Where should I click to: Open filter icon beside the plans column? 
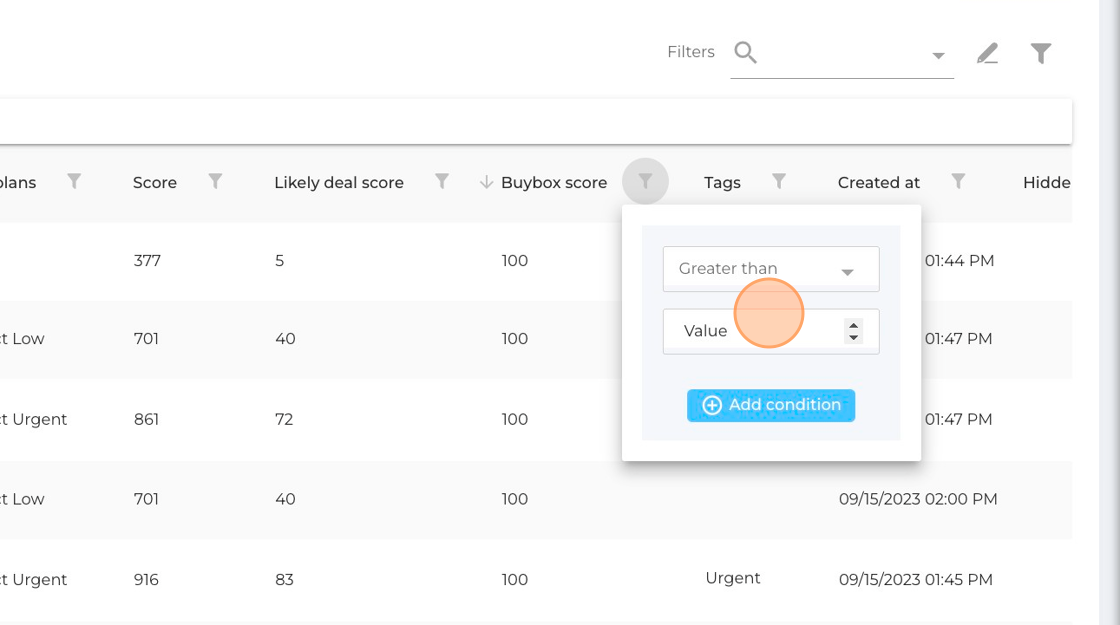click(74, 181)
